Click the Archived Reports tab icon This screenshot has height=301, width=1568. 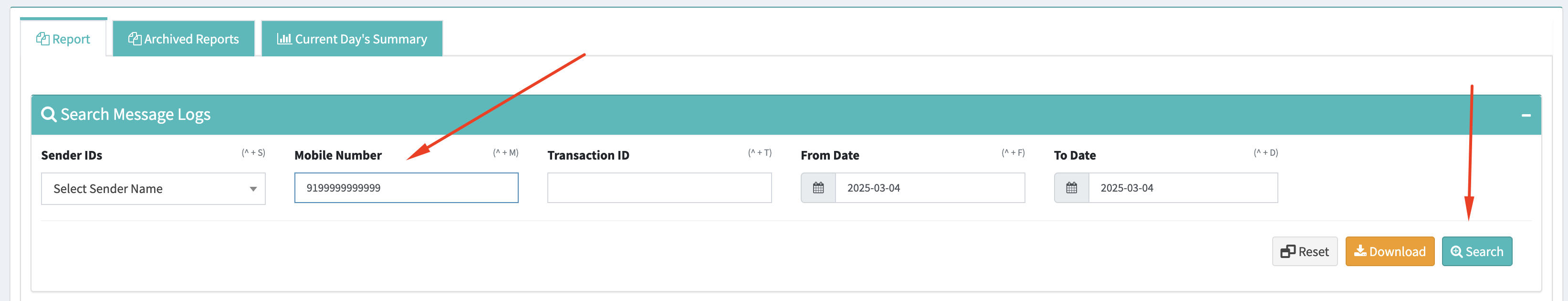coord(135,38)
